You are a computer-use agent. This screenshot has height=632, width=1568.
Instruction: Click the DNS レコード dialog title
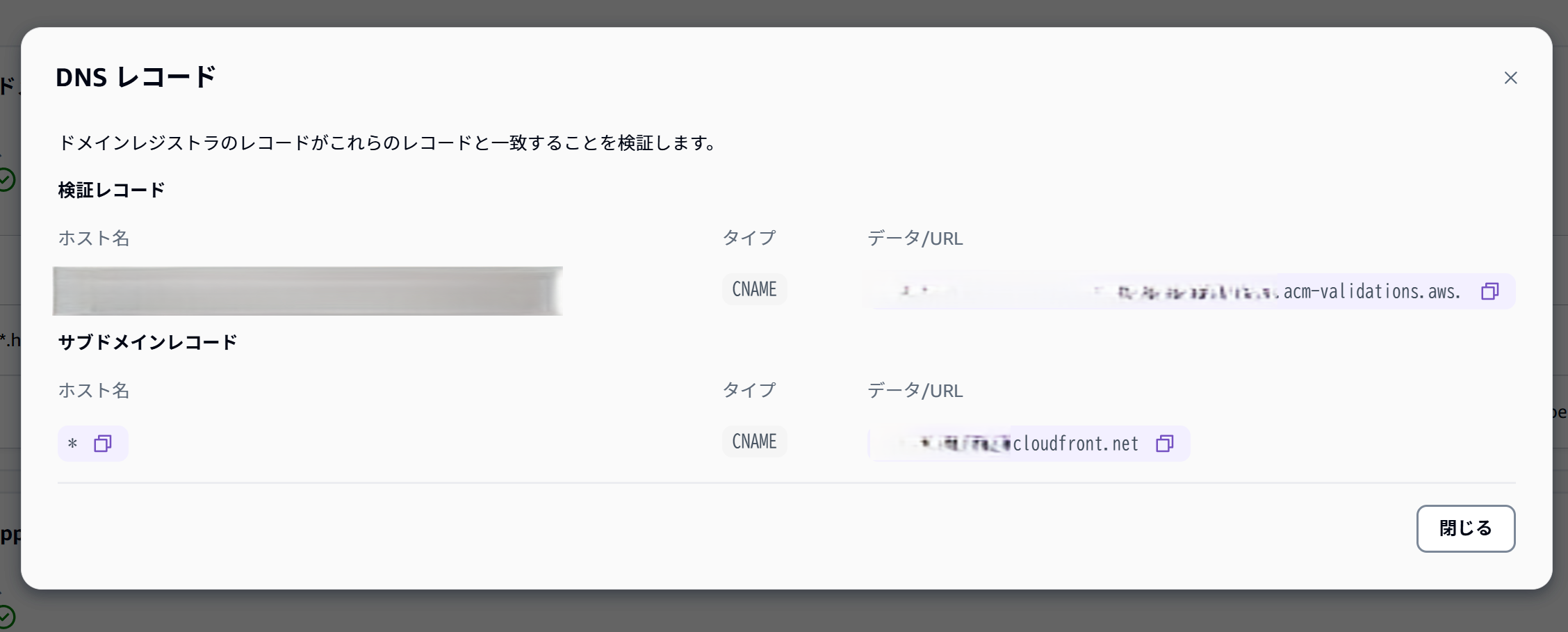[136, 77]
